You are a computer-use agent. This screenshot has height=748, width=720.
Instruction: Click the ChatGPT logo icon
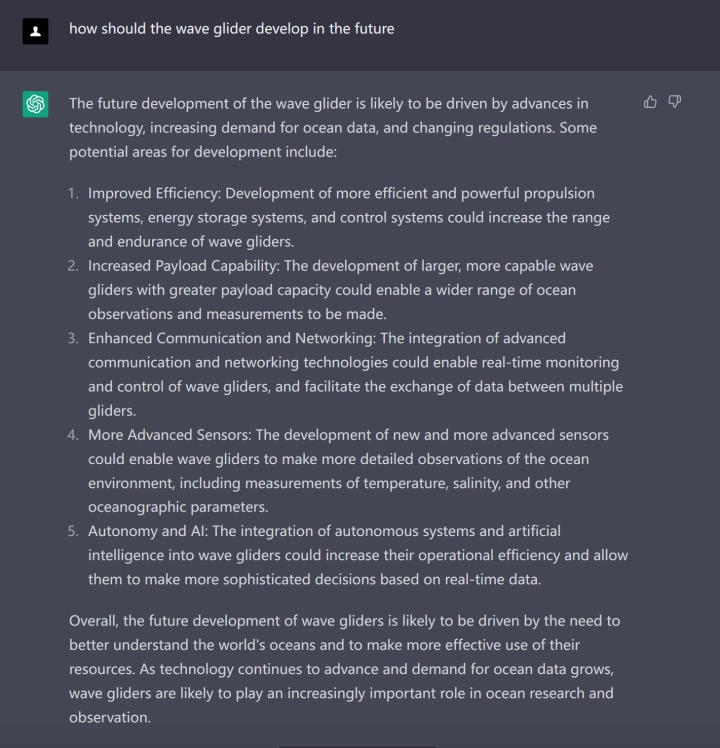[x=35, y=104]
